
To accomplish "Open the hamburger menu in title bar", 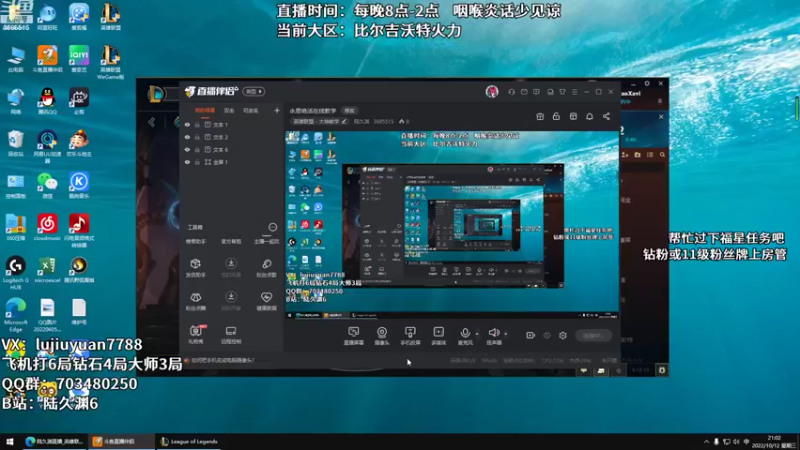I will pyautogui.click(x=574, y=92).
